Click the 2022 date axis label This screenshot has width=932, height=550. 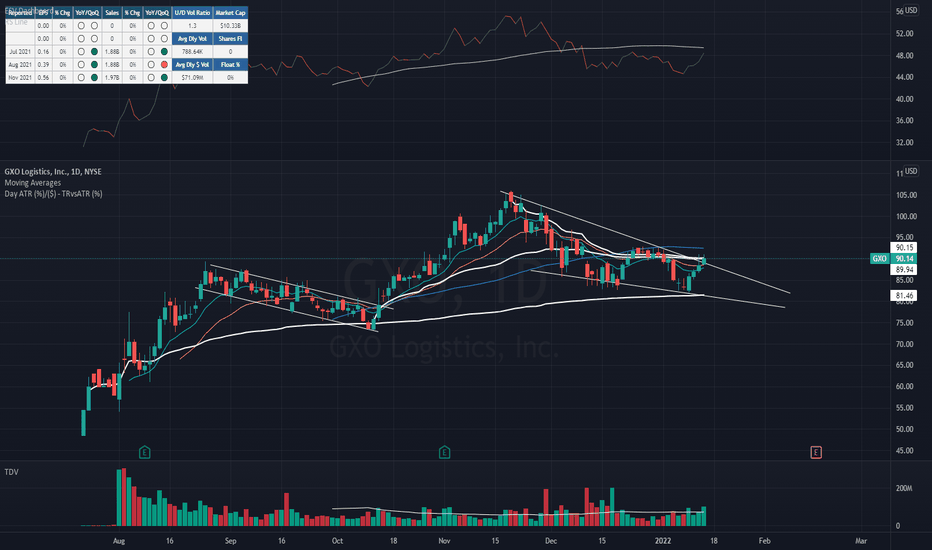click(x=663, y=541)
